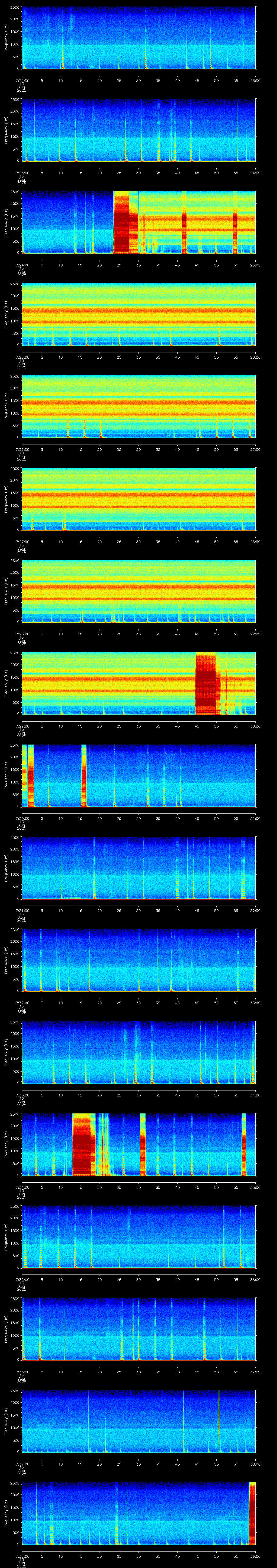Image resolution: width=277 pixels, height=1568 pixels.
Task: Select the red burst at the end of the 7:38:00 panel
Action: (253, 1514)
